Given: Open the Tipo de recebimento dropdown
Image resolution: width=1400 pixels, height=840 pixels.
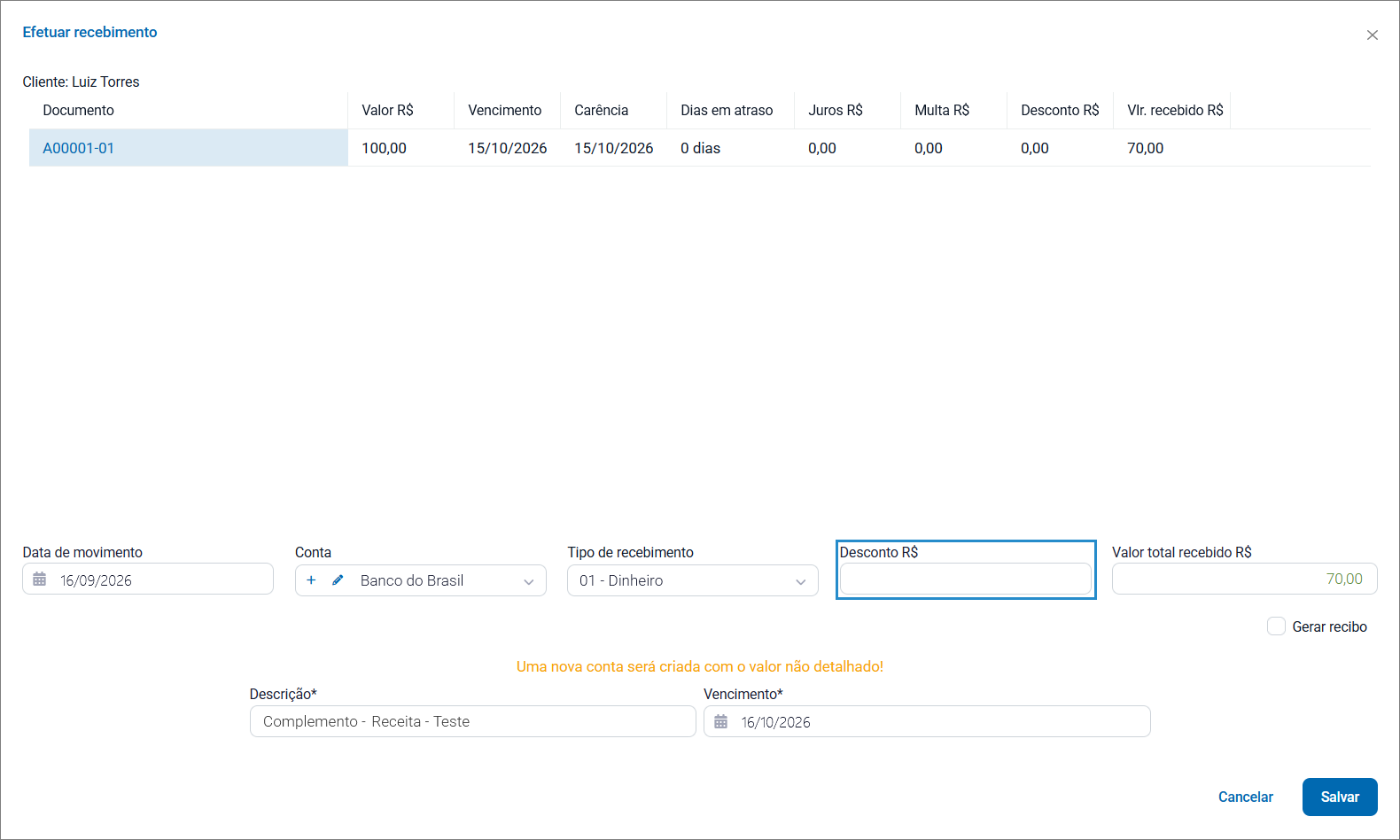Looking at the screenshot, I should 693,580.
